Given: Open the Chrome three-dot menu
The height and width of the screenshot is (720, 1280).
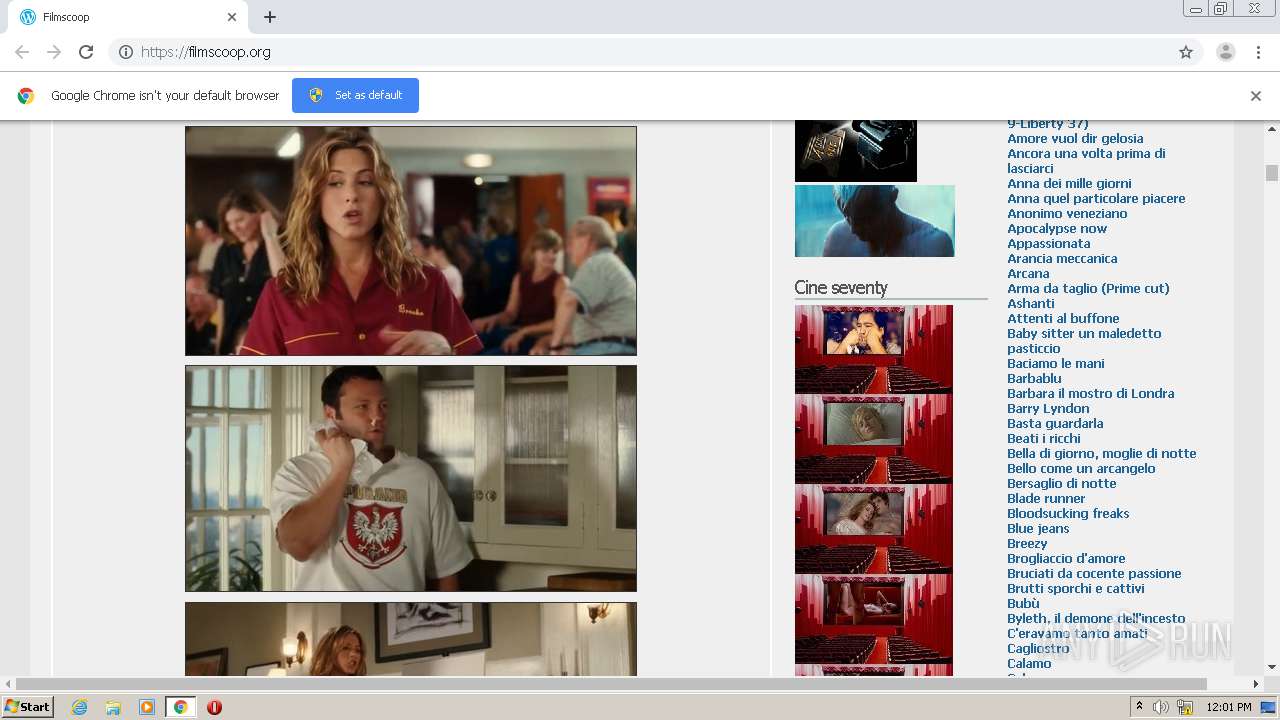Looking at the screenshot, I should pyautogui.click(x=1258, y=52).
